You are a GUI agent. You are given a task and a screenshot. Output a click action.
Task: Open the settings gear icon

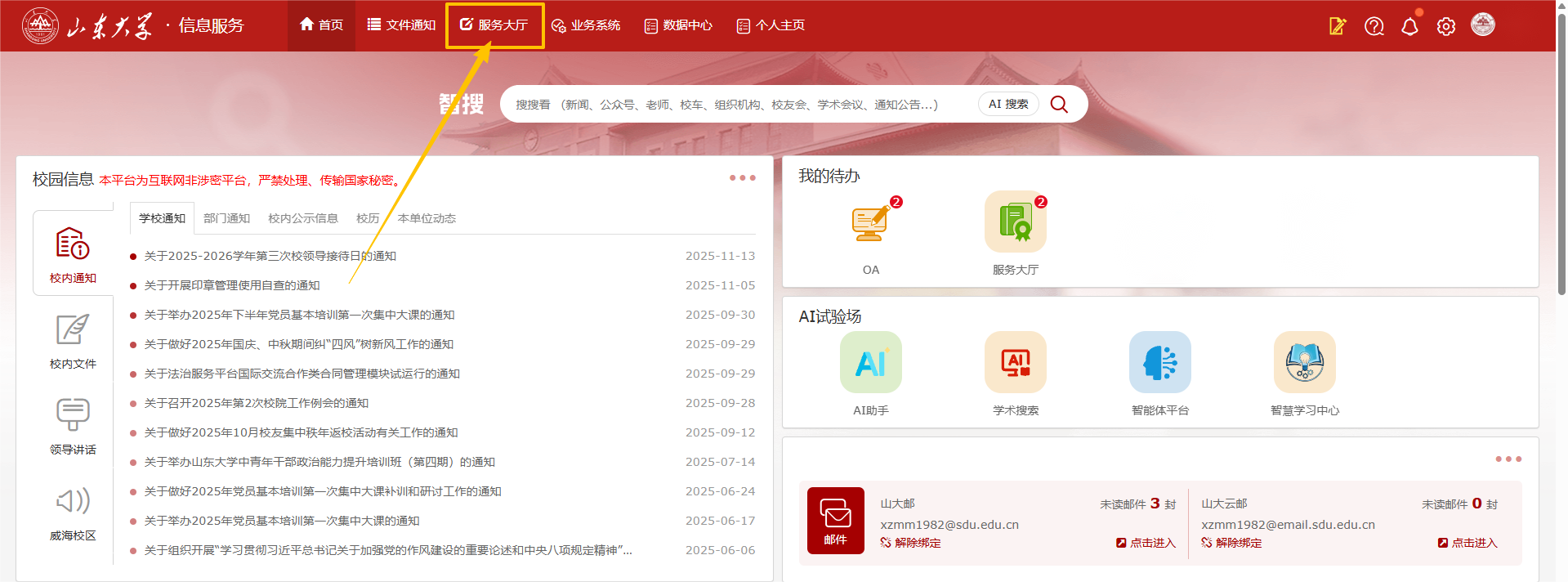1445,26
